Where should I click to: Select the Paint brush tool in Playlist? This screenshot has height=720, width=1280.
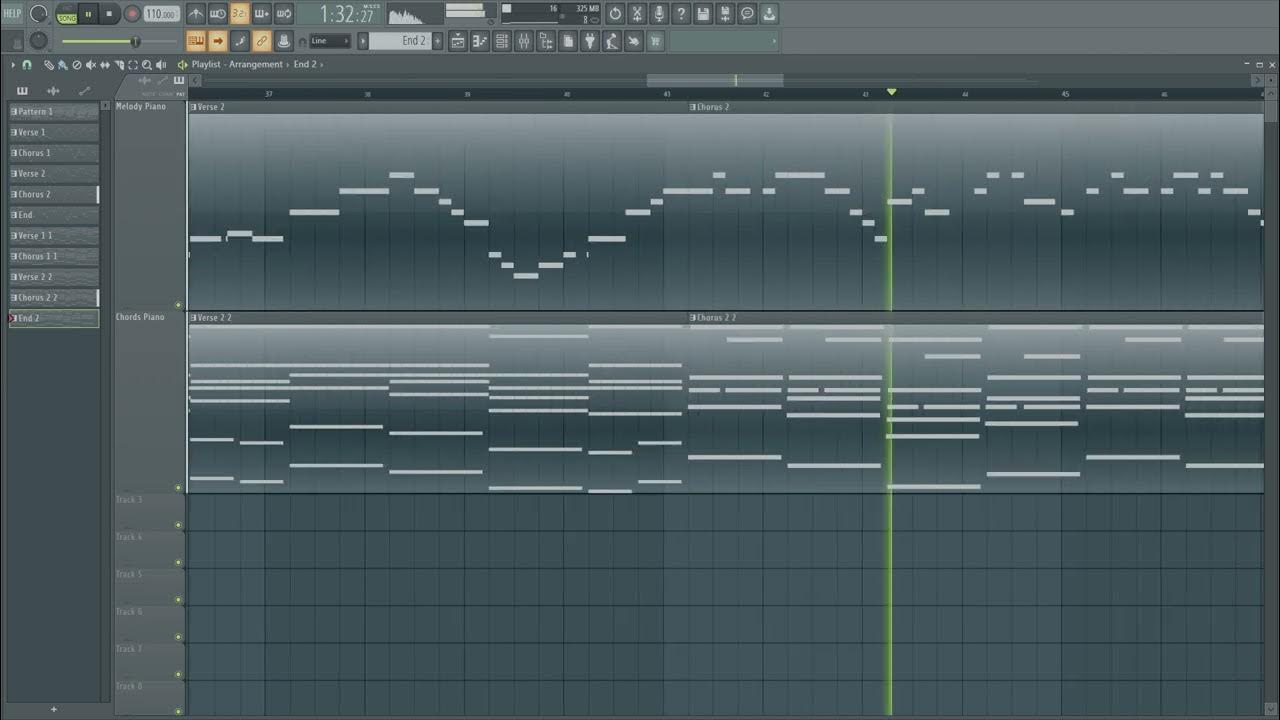click(x=63, y=64)
